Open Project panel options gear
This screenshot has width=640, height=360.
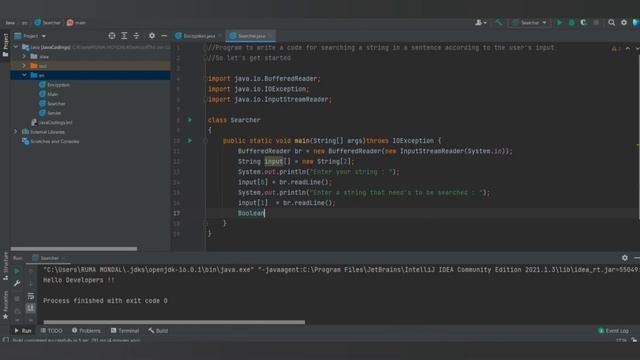[152, 36]
